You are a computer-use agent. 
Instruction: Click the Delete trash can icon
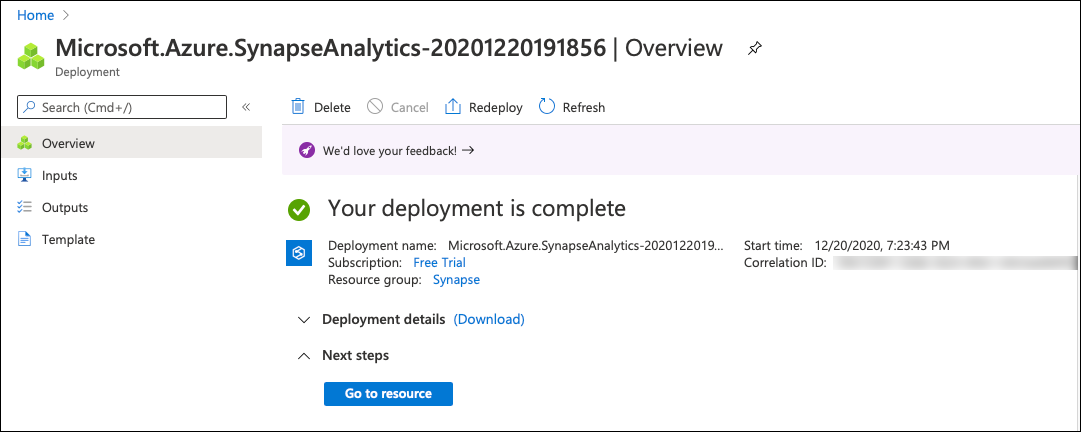(x=298, y=107)
